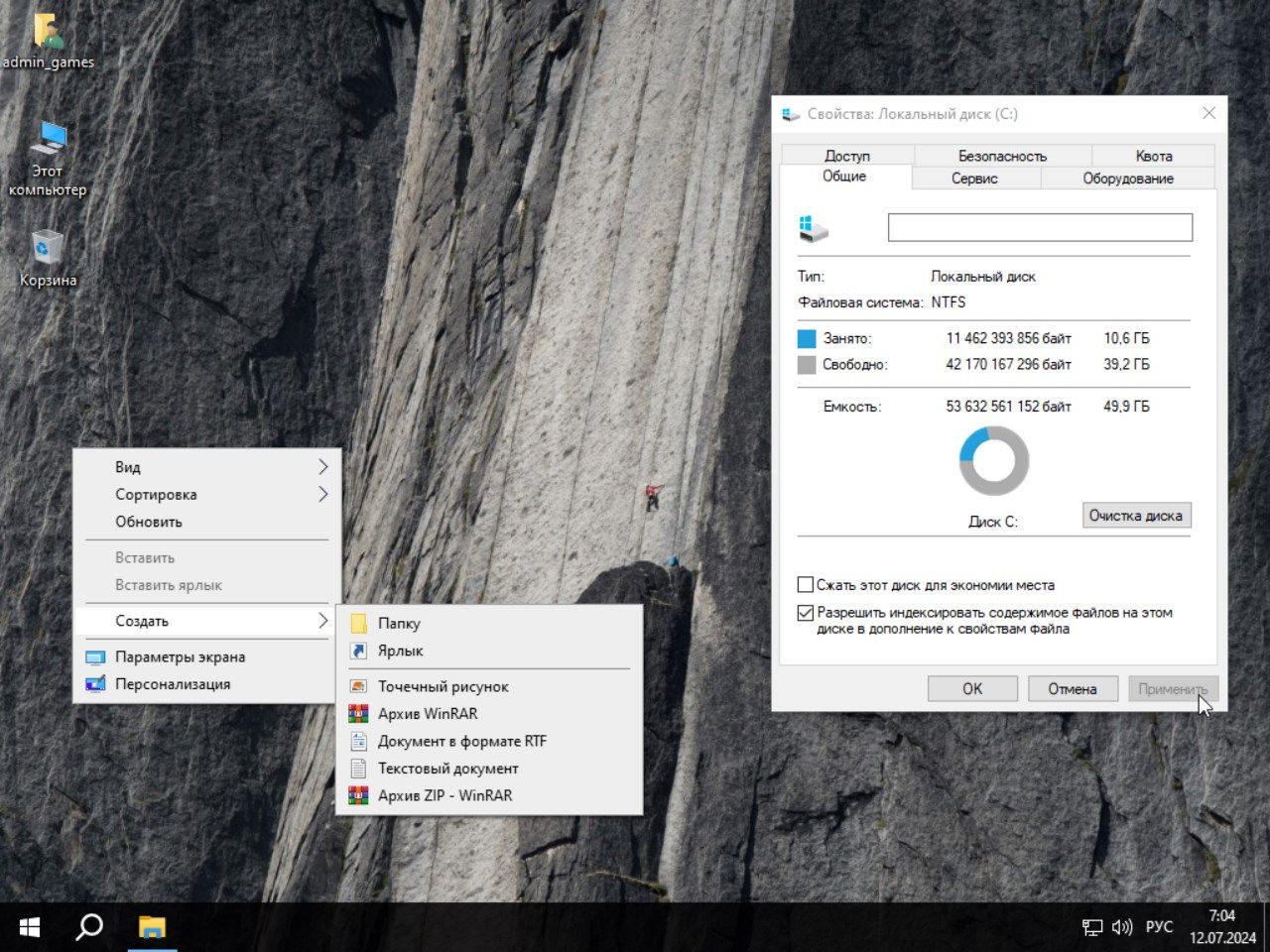Click the Параметры экрана monitor icon
1270x952 pixels.
pyautogui.click(x=95, y=656)
